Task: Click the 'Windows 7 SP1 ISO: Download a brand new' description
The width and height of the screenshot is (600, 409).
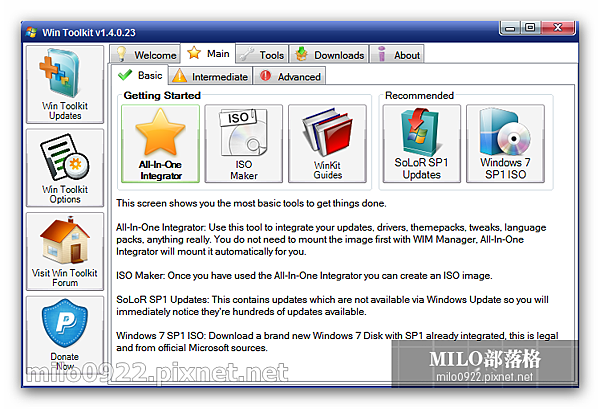Action: pos(337,341)
